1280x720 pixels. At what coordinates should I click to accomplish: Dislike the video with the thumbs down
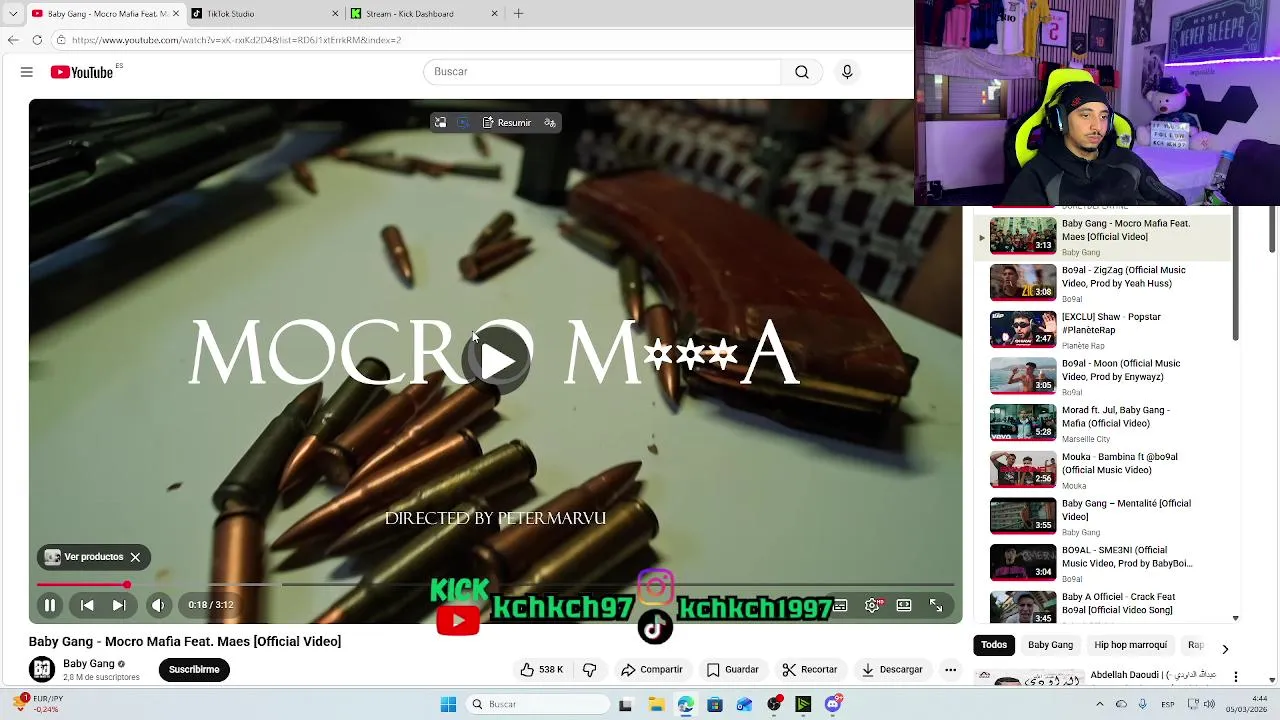[590, 670]
